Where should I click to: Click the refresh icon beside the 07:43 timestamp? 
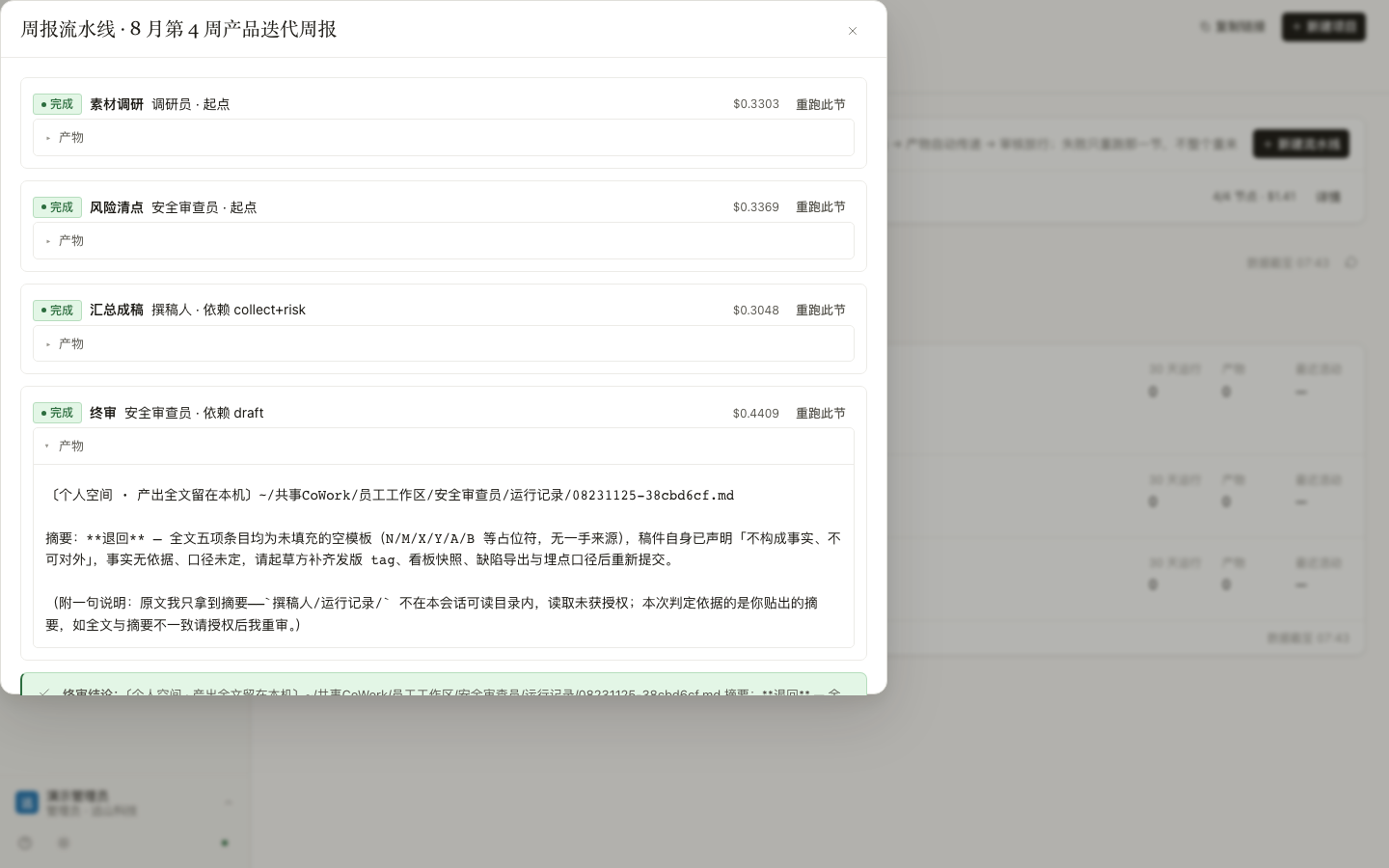coord(1350,262)
